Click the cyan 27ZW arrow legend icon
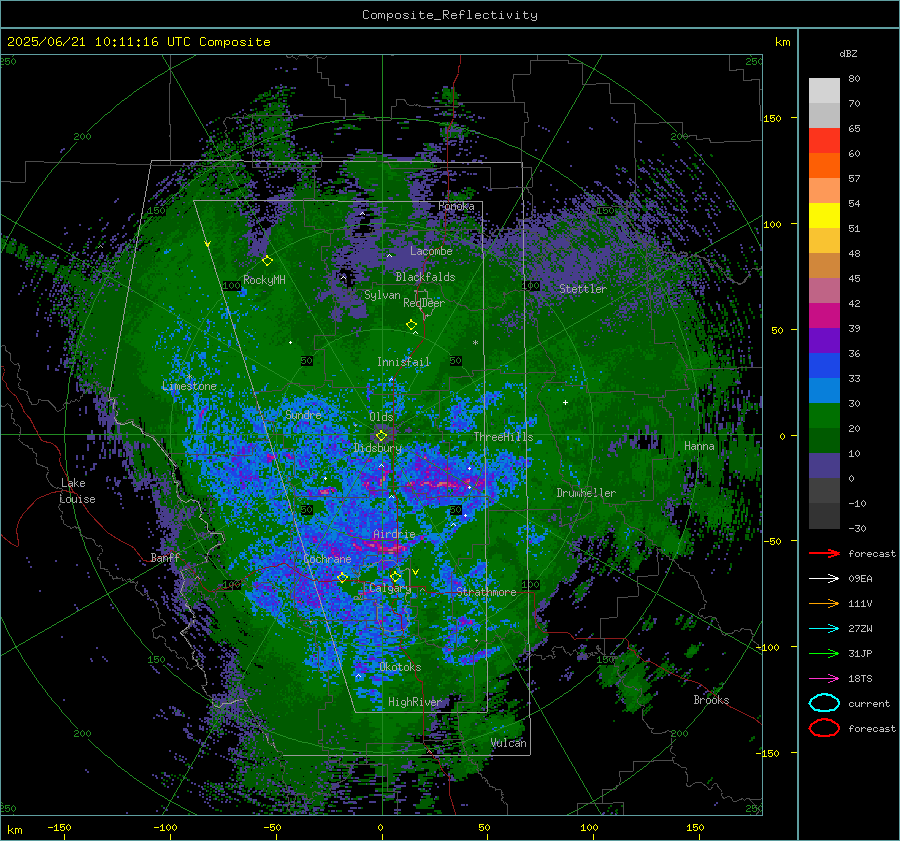This screenshot has width=900, height=841. coord(824,629)
